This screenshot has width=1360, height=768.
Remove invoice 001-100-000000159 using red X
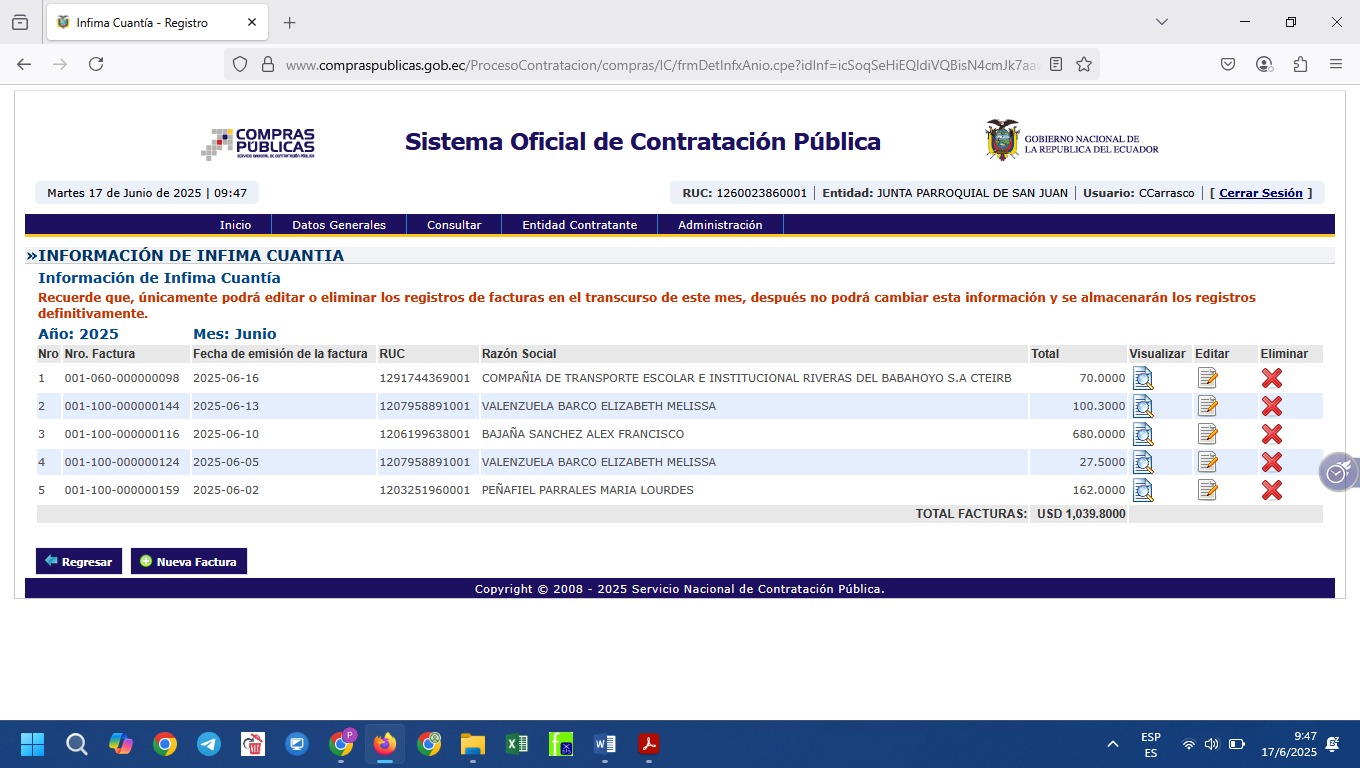tap(1271, 490)
